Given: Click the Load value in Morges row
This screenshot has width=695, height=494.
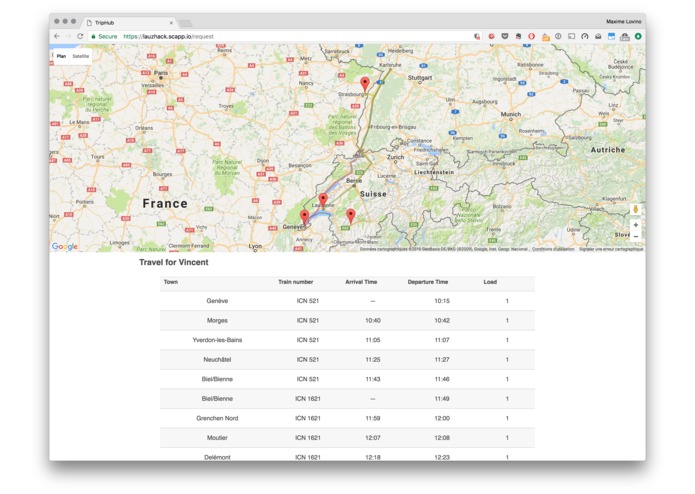Looking at the screenshot, I should (507, 320).
